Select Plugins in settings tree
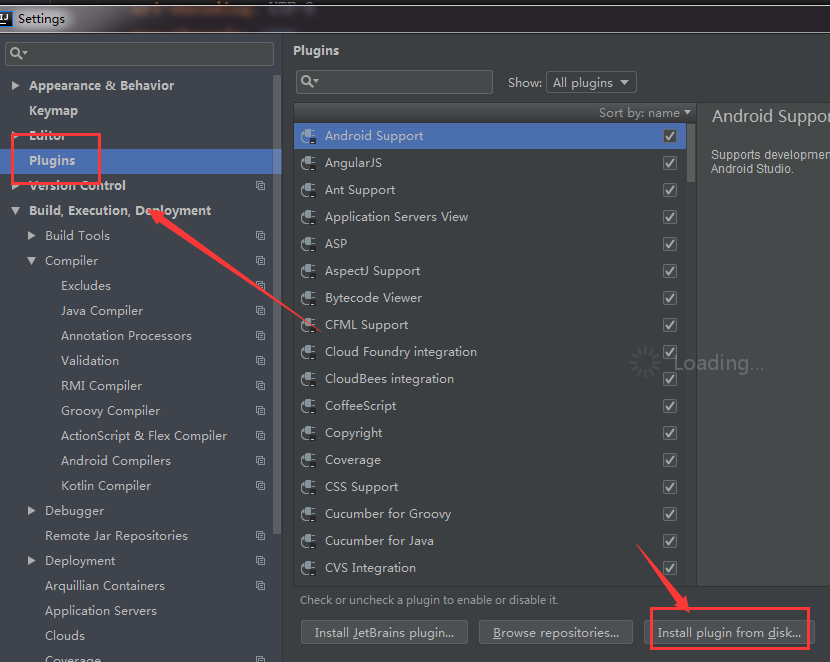Image resolution: width=830 pixels, height=662 pixels. point(52,161)
